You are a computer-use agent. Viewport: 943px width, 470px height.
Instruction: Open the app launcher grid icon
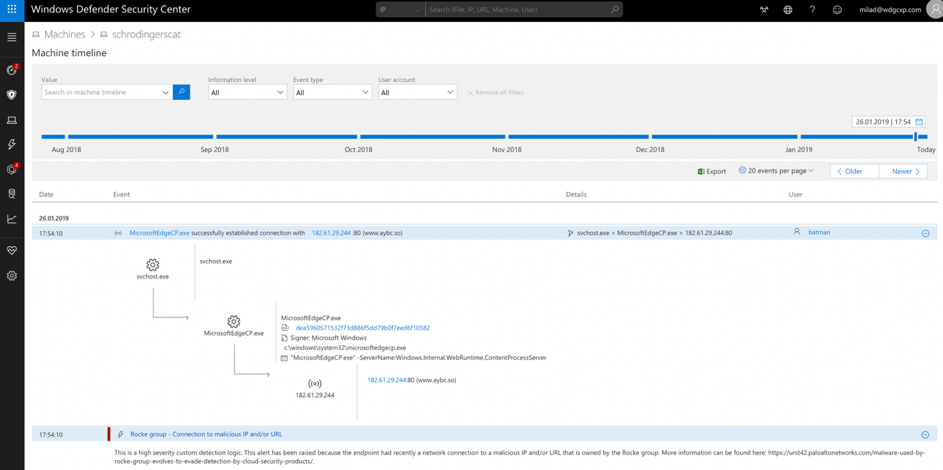coord(12,10)
